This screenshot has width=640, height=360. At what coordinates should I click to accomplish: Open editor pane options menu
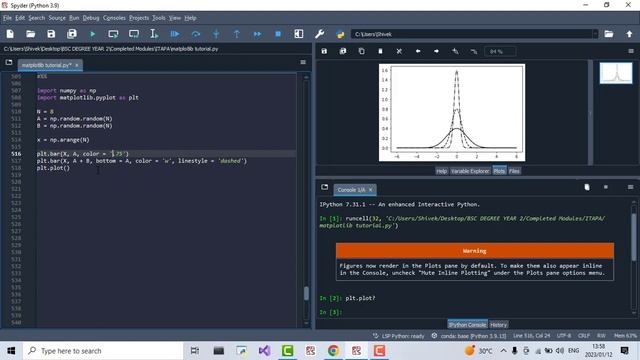[x=303, y=62]
